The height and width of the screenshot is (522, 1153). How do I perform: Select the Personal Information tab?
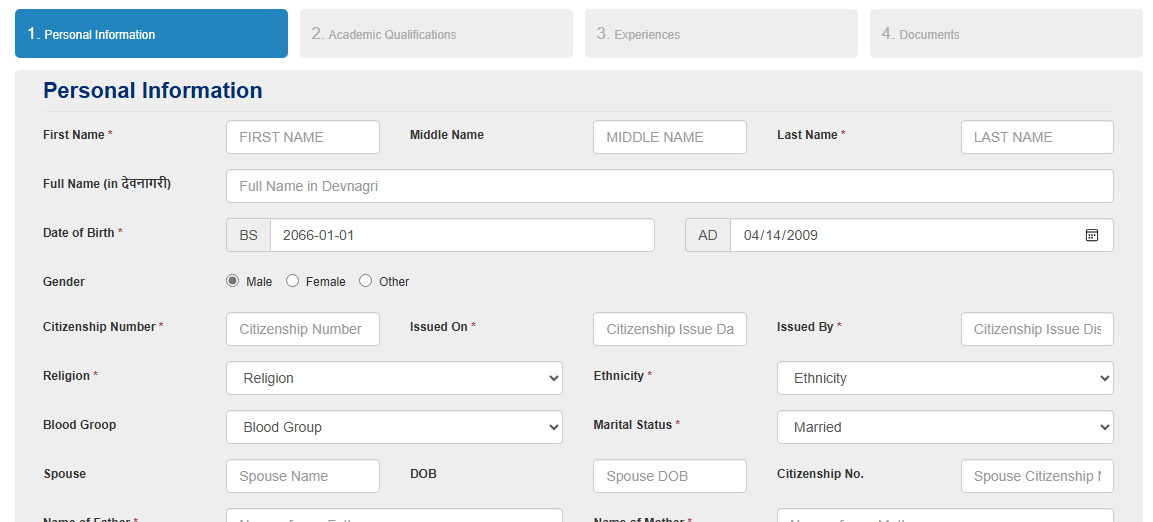pos(151,34)
